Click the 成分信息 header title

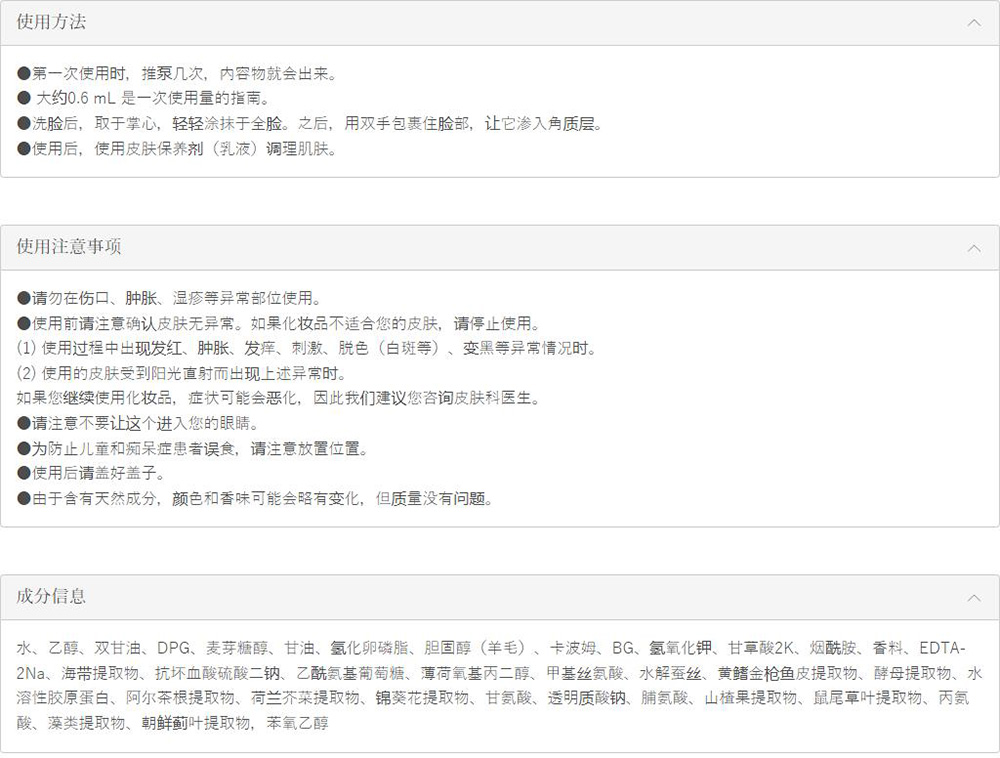point(51,597)
